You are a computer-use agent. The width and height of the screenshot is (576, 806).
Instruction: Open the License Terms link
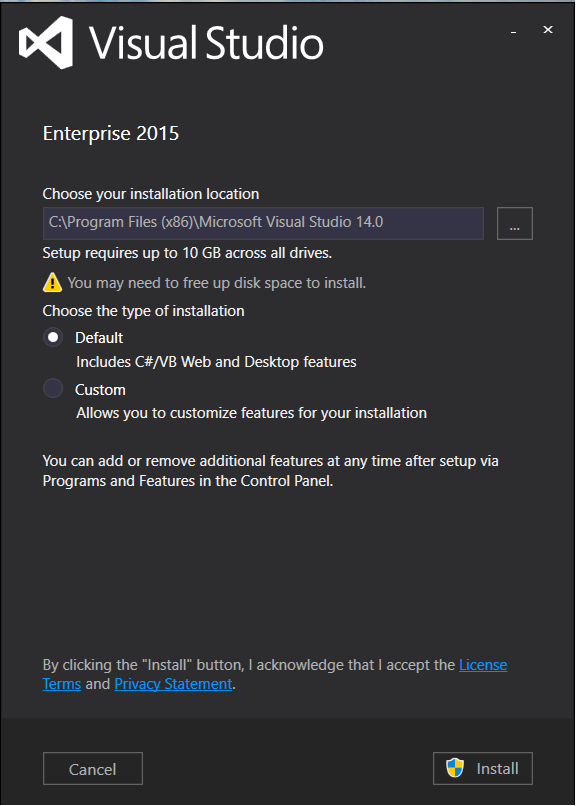[x=483, y=665]
